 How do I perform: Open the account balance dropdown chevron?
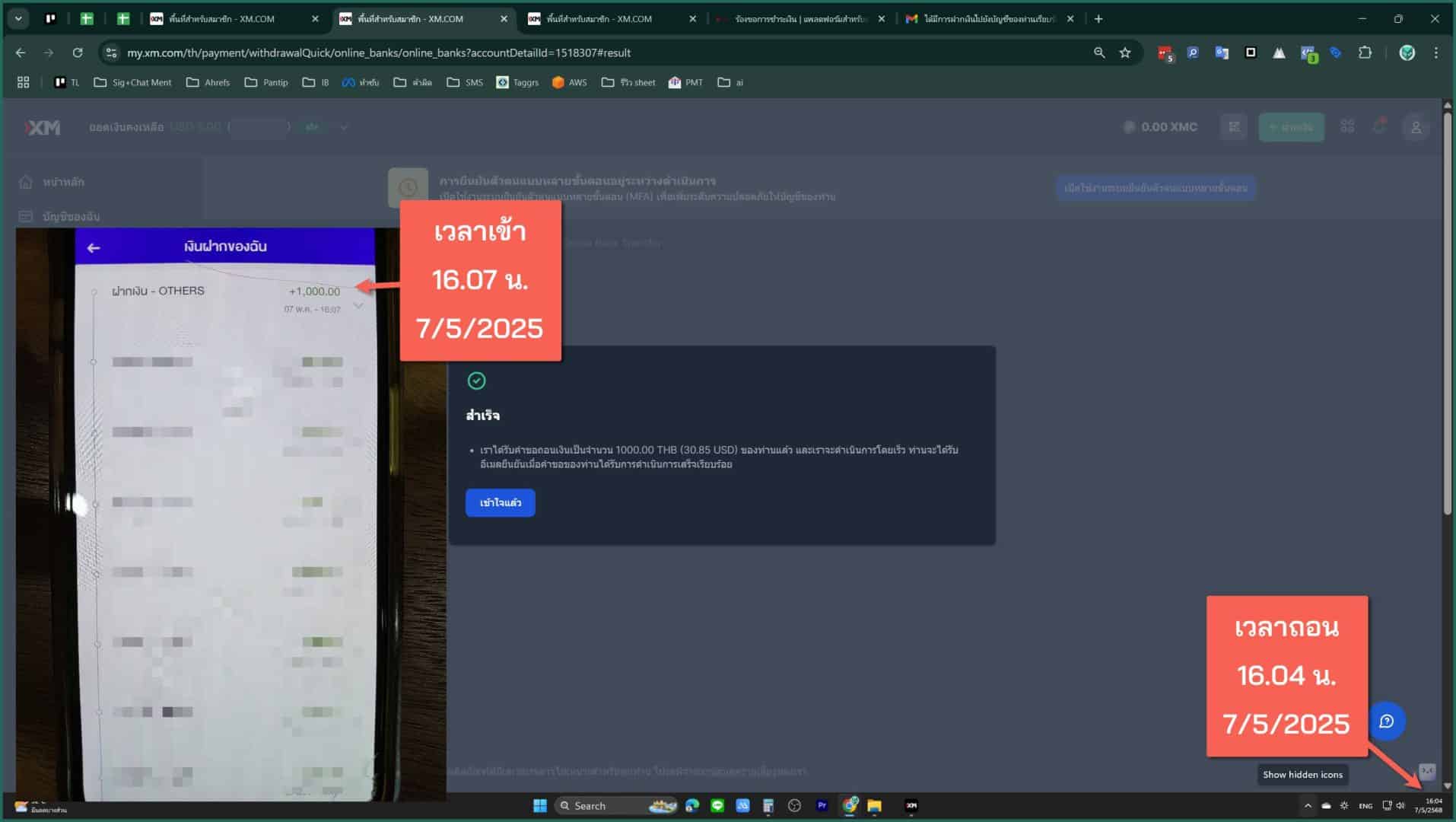(x=343, y=127)
